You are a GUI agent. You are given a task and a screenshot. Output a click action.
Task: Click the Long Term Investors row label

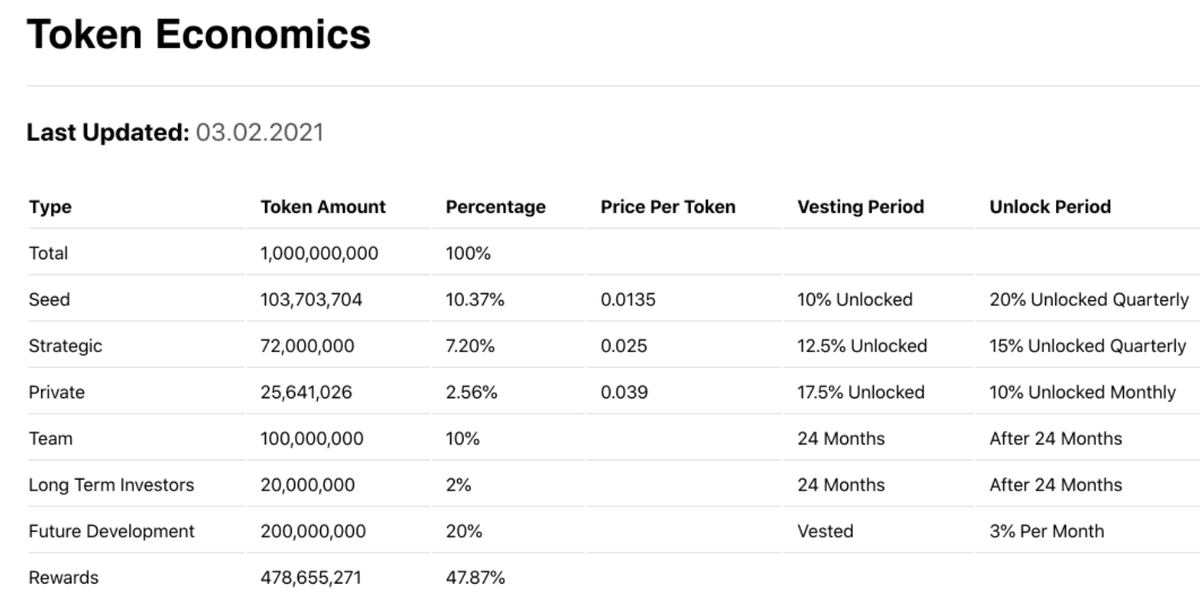111,485
